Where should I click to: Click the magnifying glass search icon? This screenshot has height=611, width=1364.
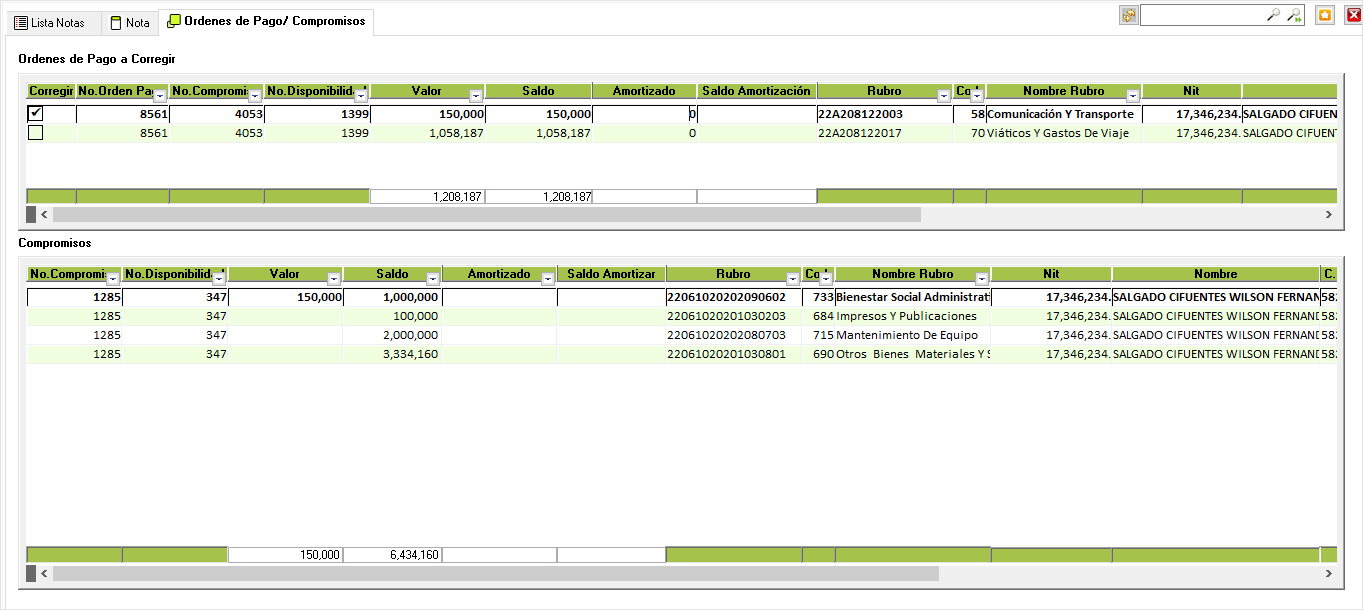tap(1273, 15)
